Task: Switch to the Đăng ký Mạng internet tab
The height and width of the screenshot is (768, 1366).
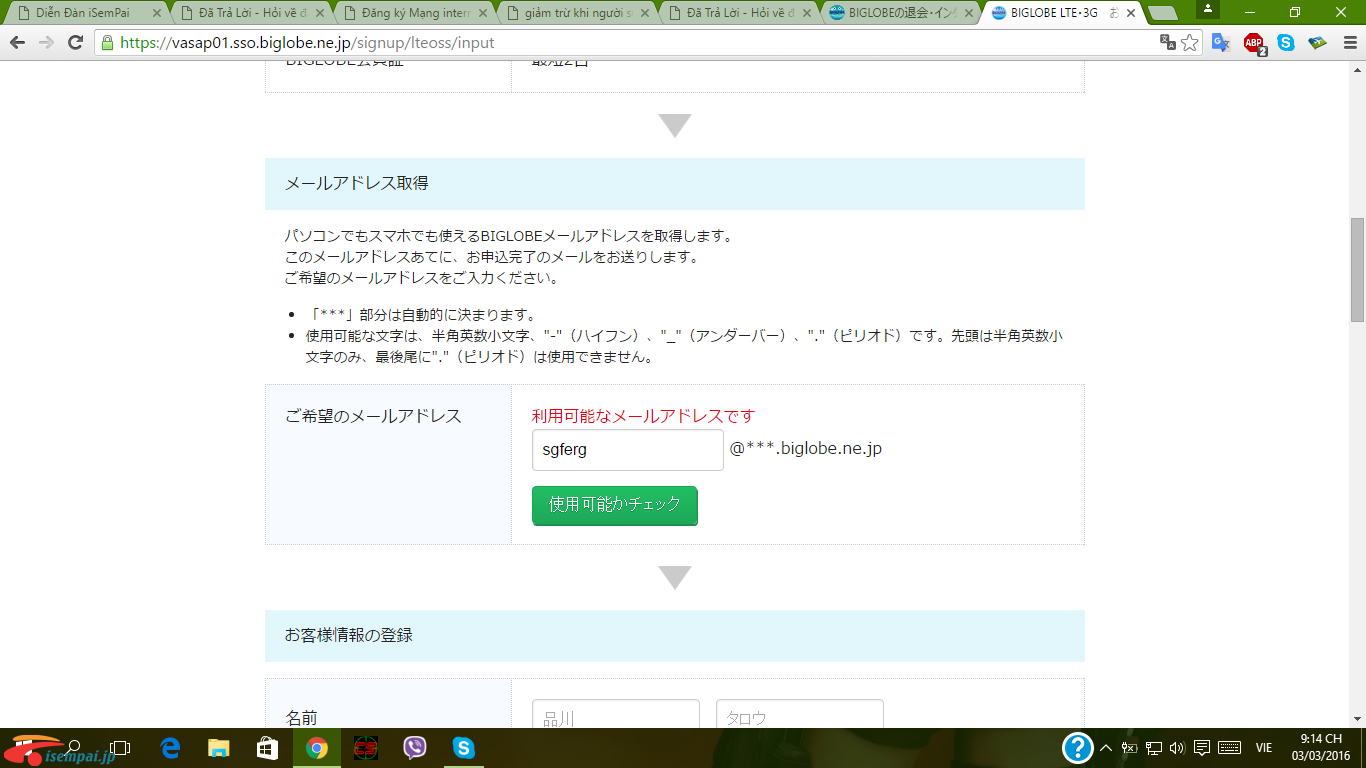Action: pyautogui.click(x=415, y=13)
